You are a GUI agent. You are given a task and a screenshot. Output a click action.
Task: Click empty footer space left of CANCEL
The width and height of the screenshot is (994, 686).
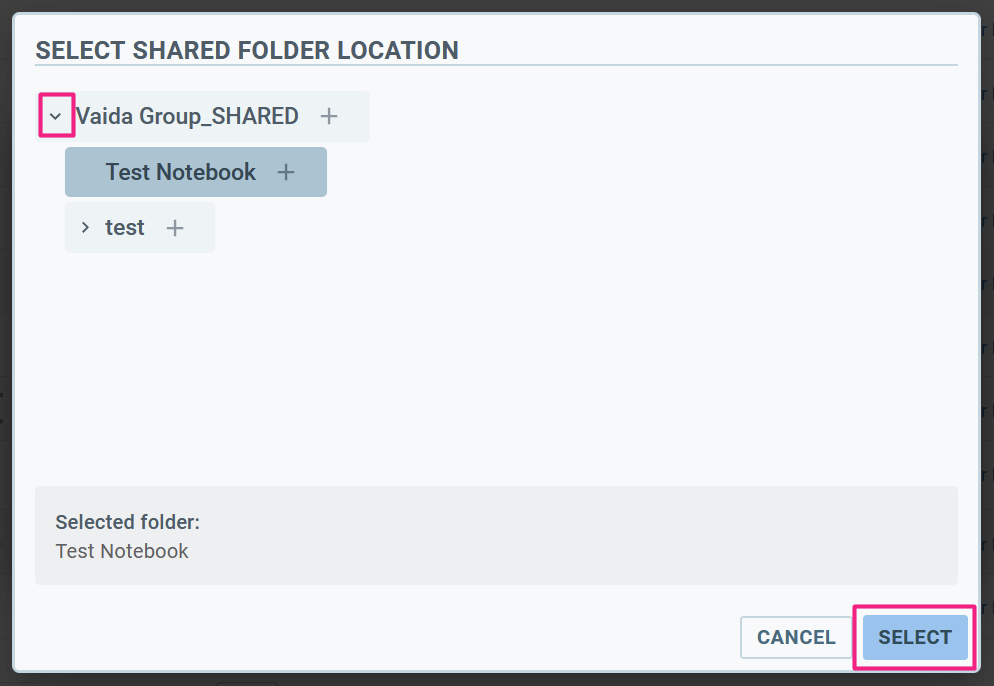(400, 637)
